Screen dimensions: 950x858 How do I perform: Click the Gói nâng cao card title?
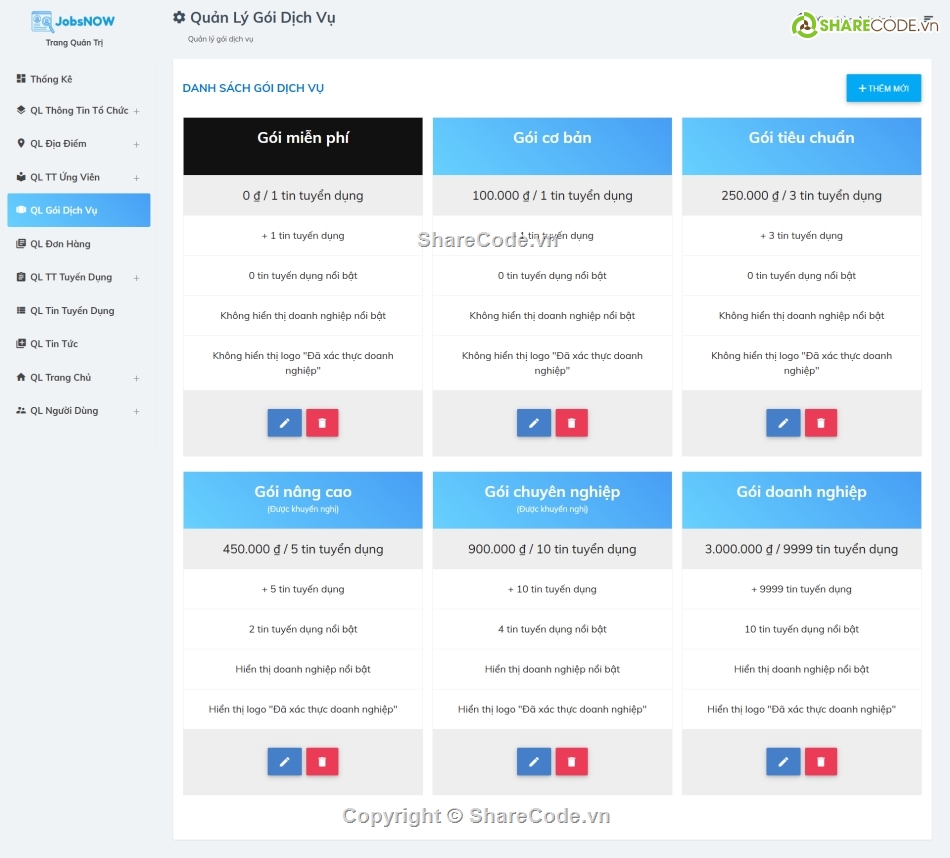[x=303, y=492]
